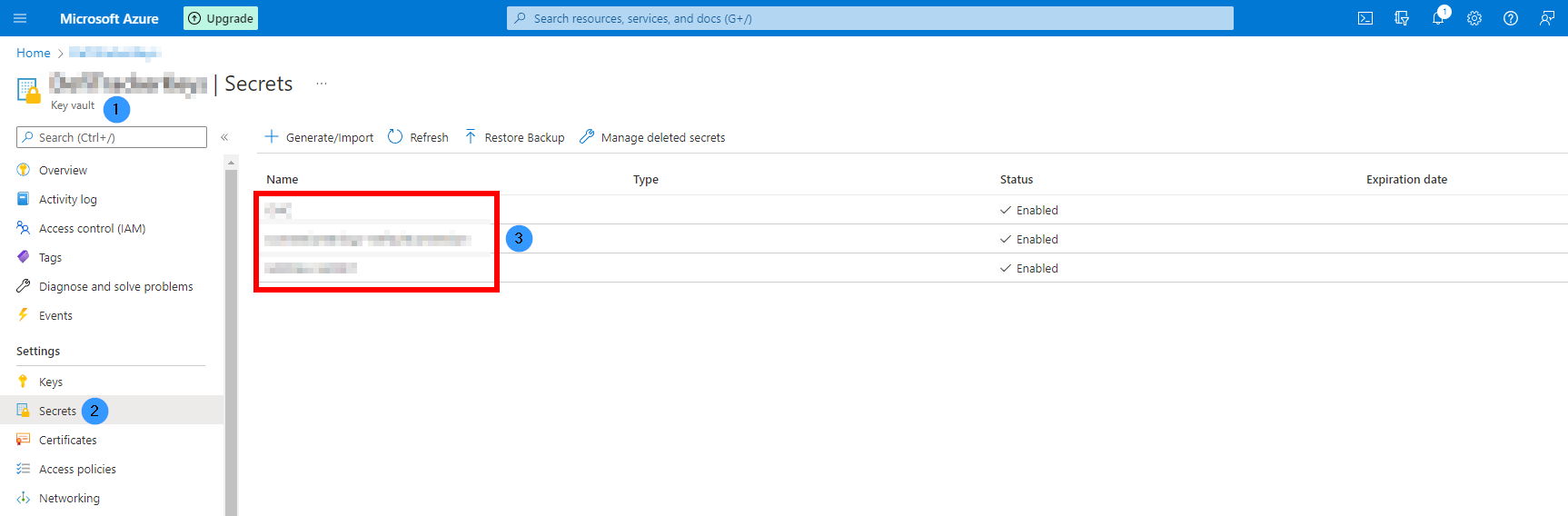1568x516 pixels.
Task: Click the Access policies icon
Action: [24, 469]
